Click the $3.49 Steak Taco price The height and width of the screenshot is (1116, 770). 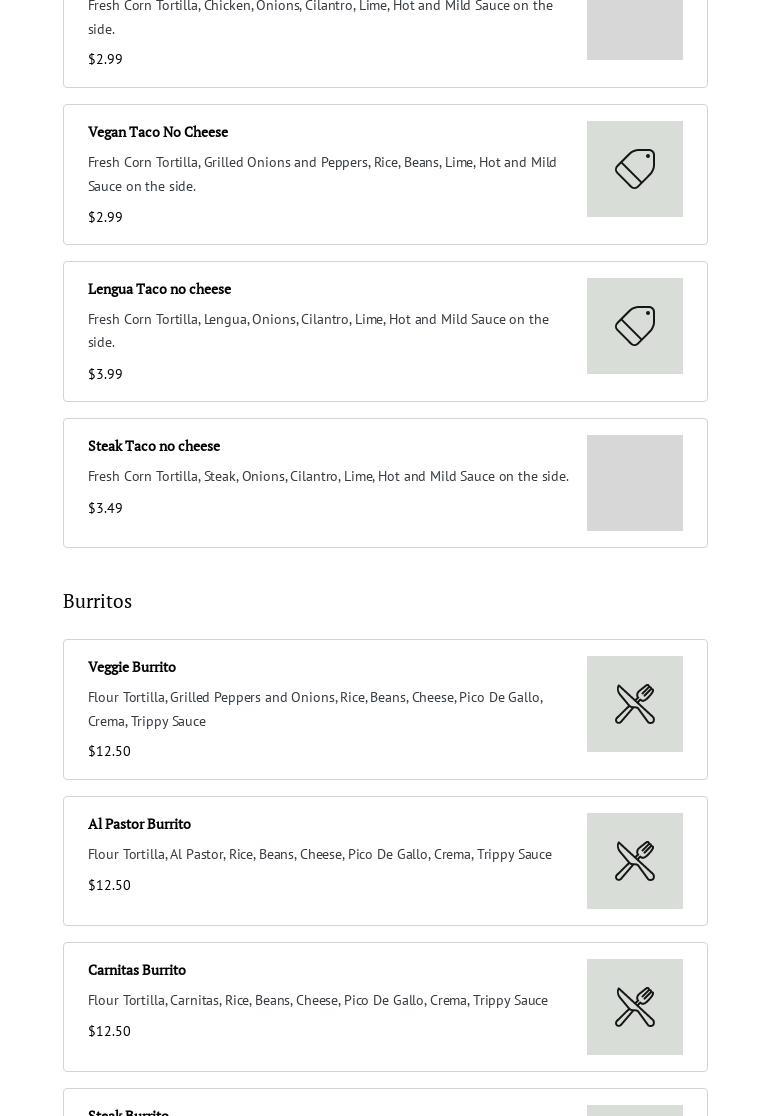105,508
